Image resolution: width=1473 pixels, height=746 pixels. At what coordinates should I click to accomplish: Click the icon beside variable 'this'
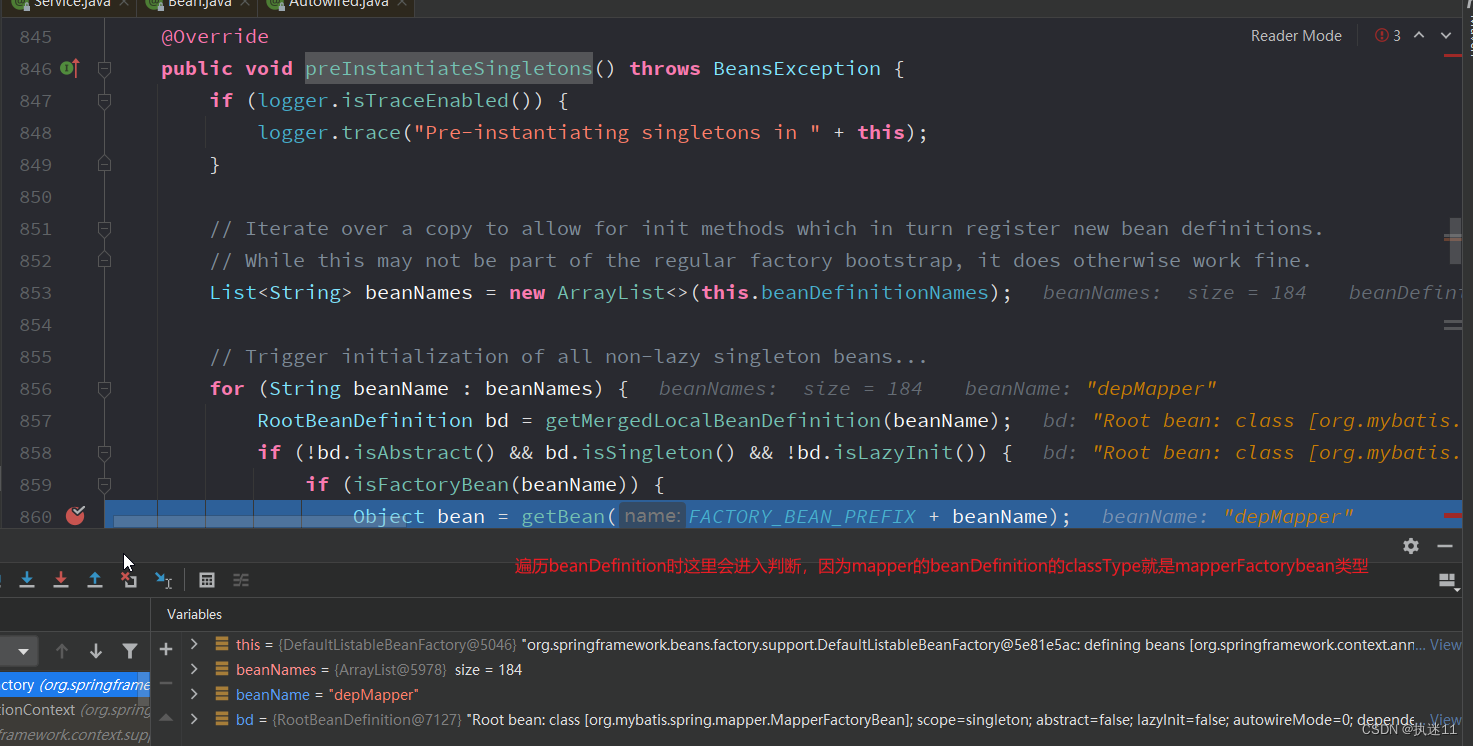click(221, 645)
